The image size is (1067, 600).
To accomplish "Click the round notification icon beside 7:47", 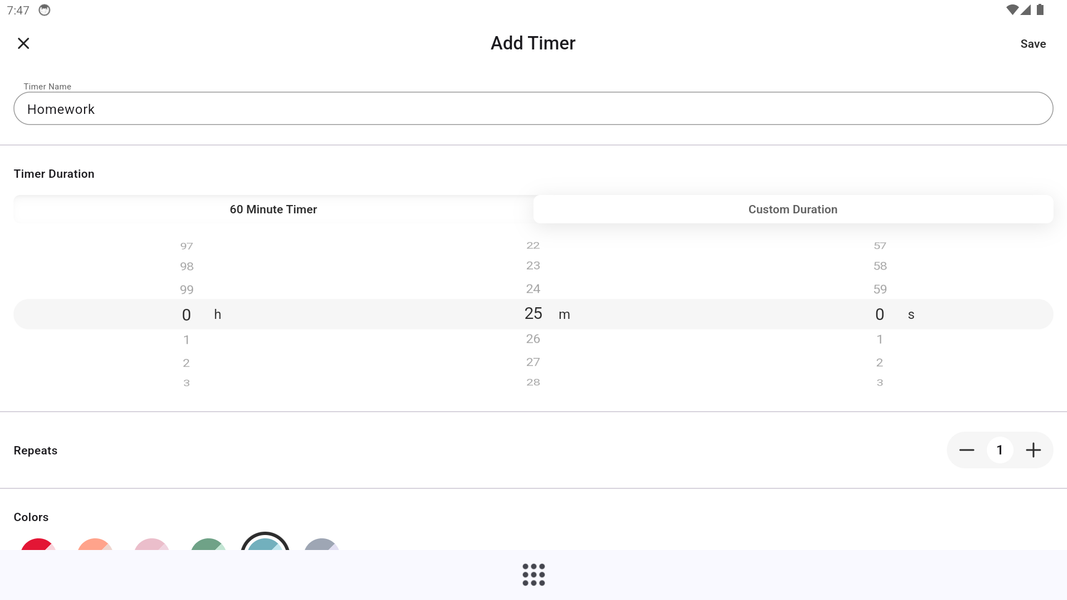I will point(44,10).
